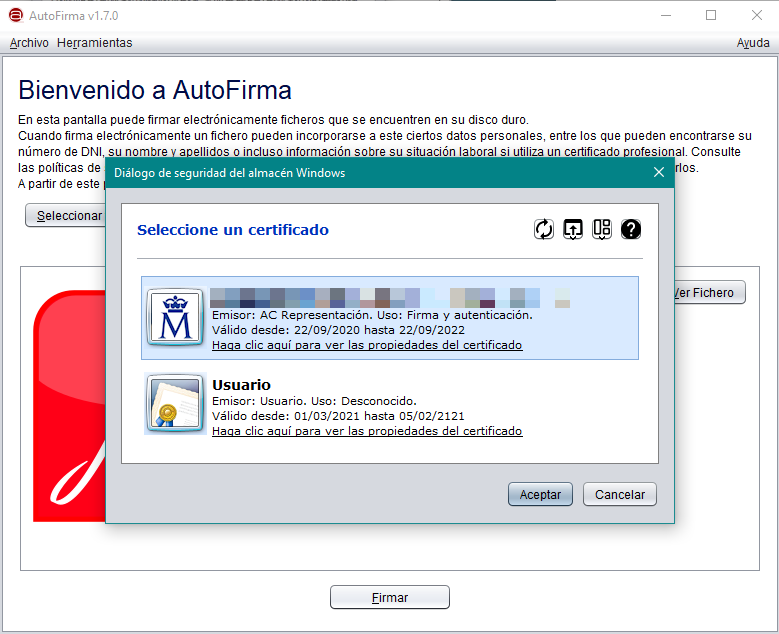View properties link of Usuario certificate
This screenshot has width=779, height=634.
pyautogui.click(x=367, y=431)
